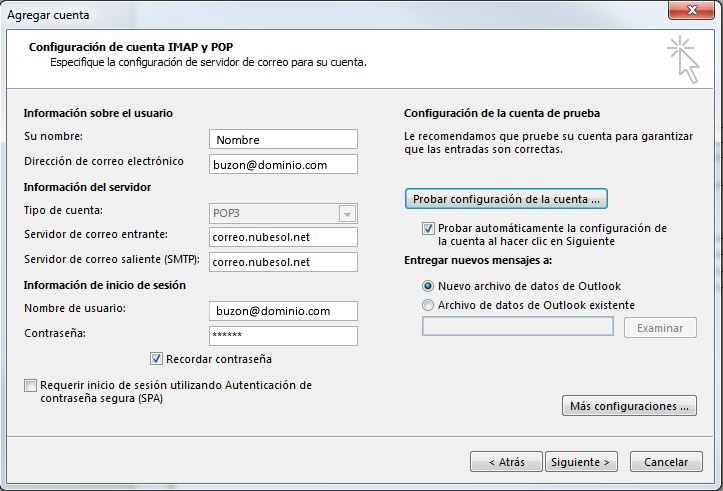Close the Agregar cuenta dialog window

[x=691, y=10]
